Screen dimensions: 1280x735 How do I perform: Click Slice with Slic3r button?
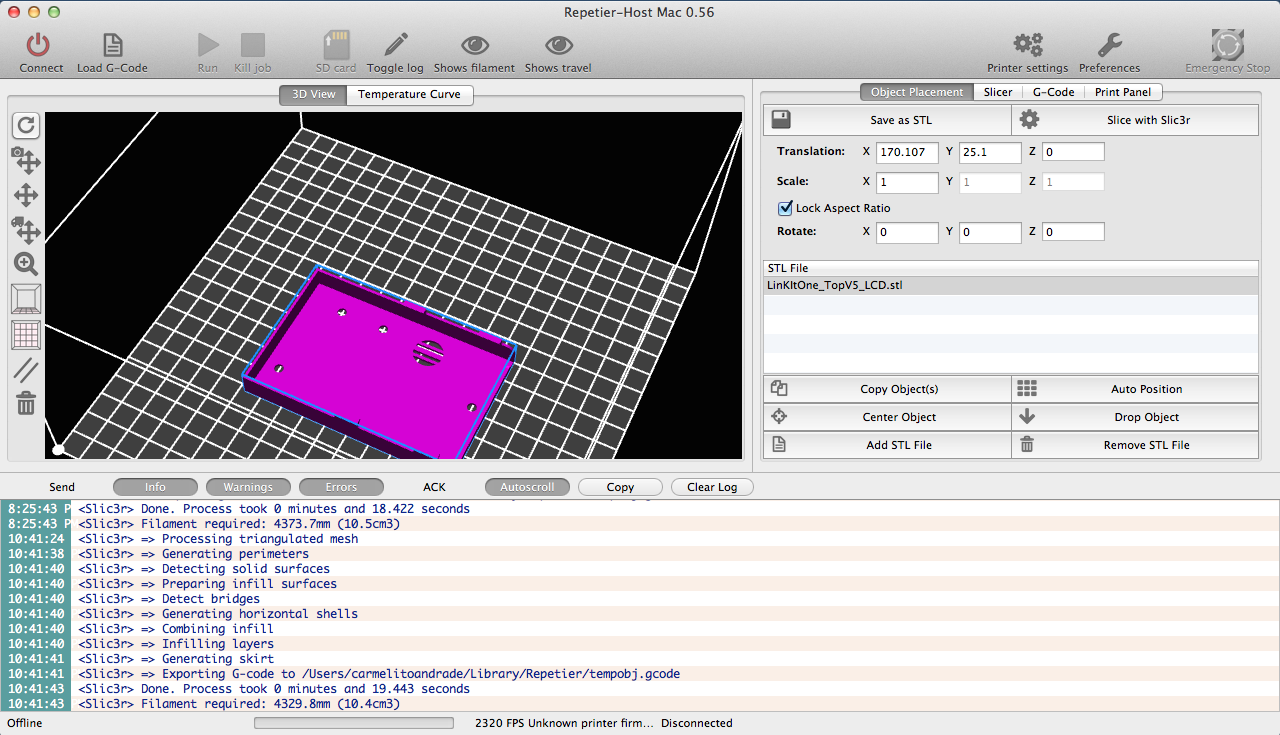pyautogui.click(x=1135, y=120)
